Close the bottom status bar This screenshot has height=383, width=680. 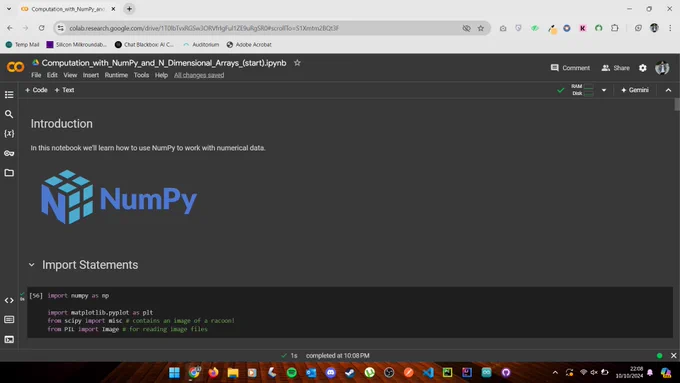click(x=673, y=355)
